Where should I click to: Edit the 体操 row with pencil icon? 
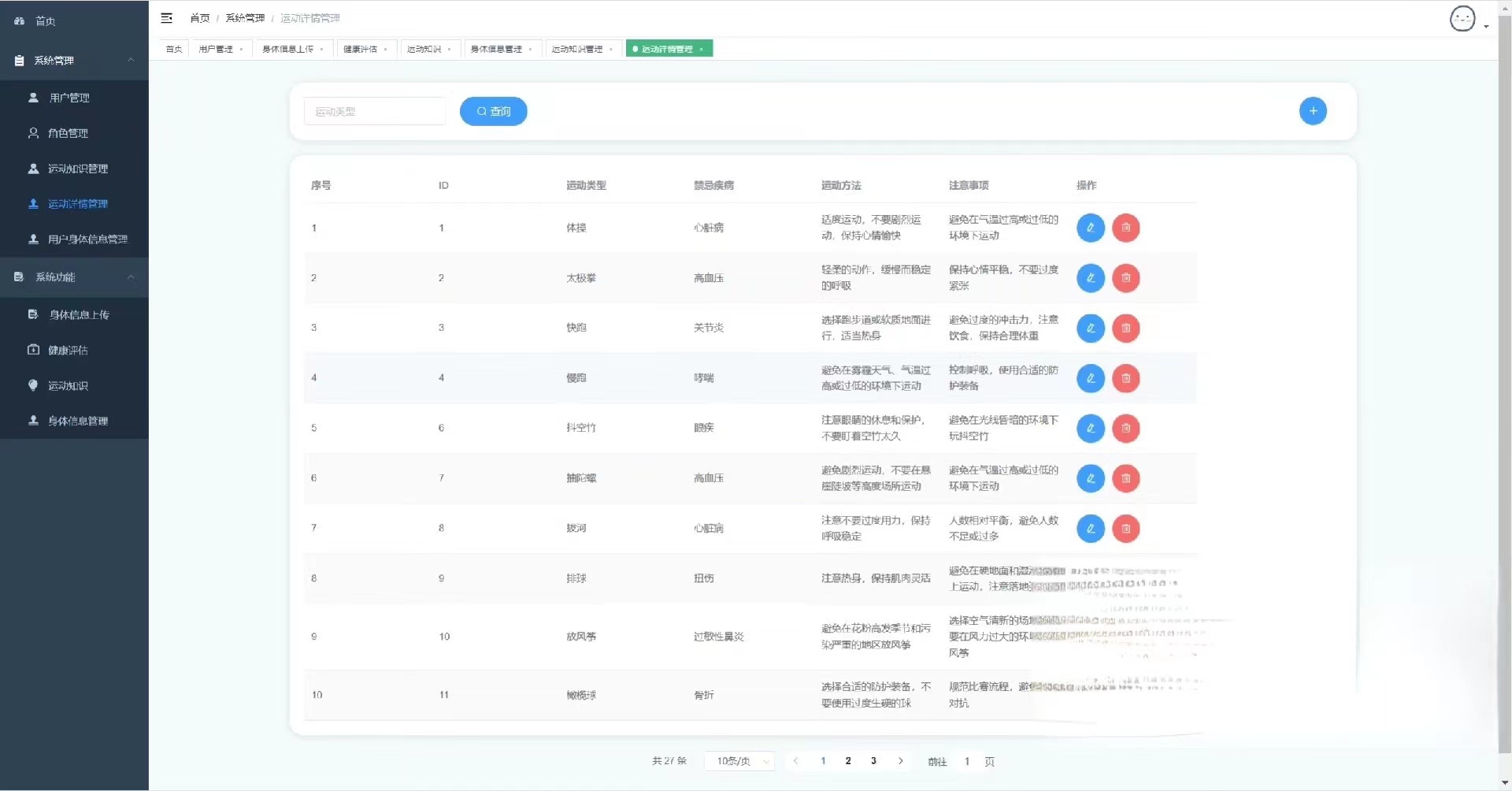click(x=1091, y=228)
